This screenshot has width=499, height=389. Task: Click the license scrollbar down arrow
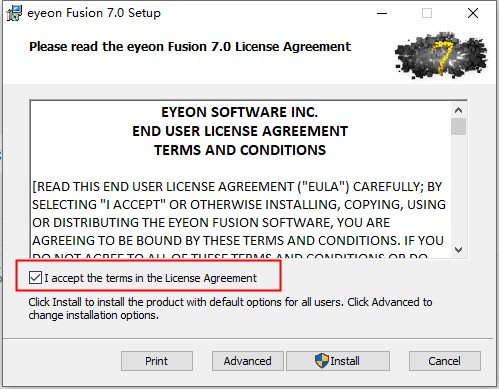pos(459,249)
